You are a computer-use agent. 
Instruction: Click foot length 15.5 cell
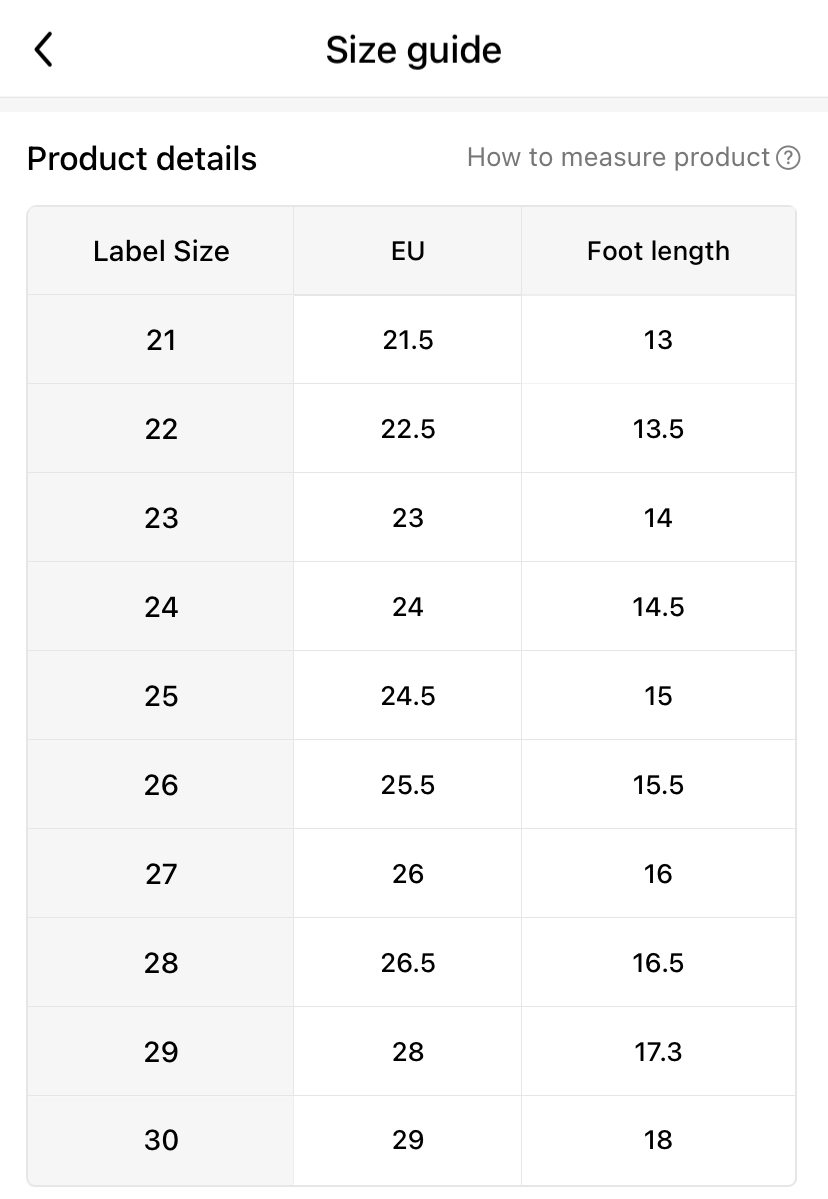coord(658,785)
